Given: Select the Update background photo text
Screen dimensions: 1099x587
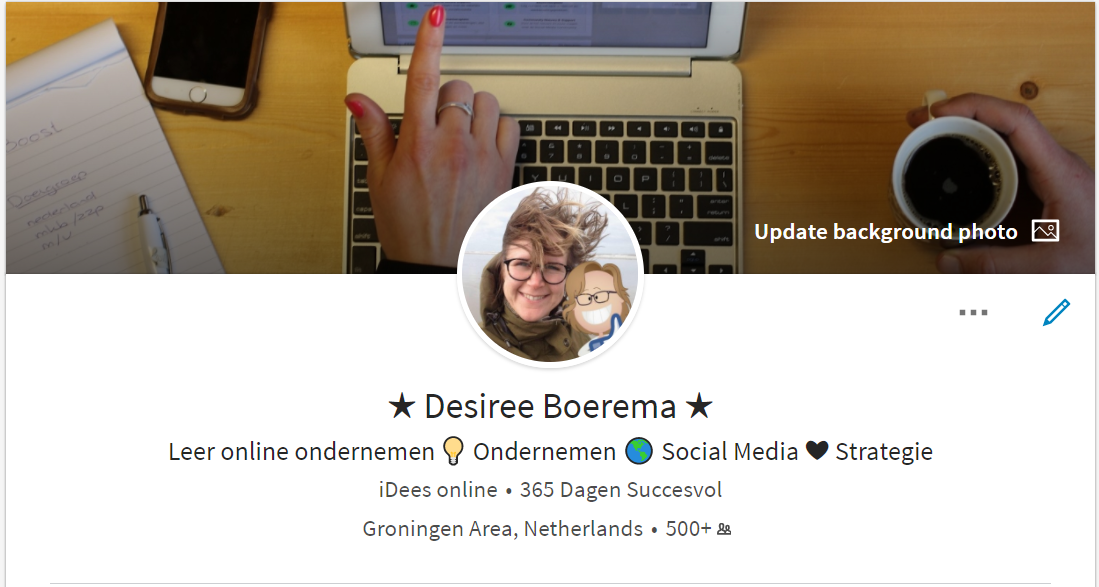Looking at the screenshot, I should 885,232.
